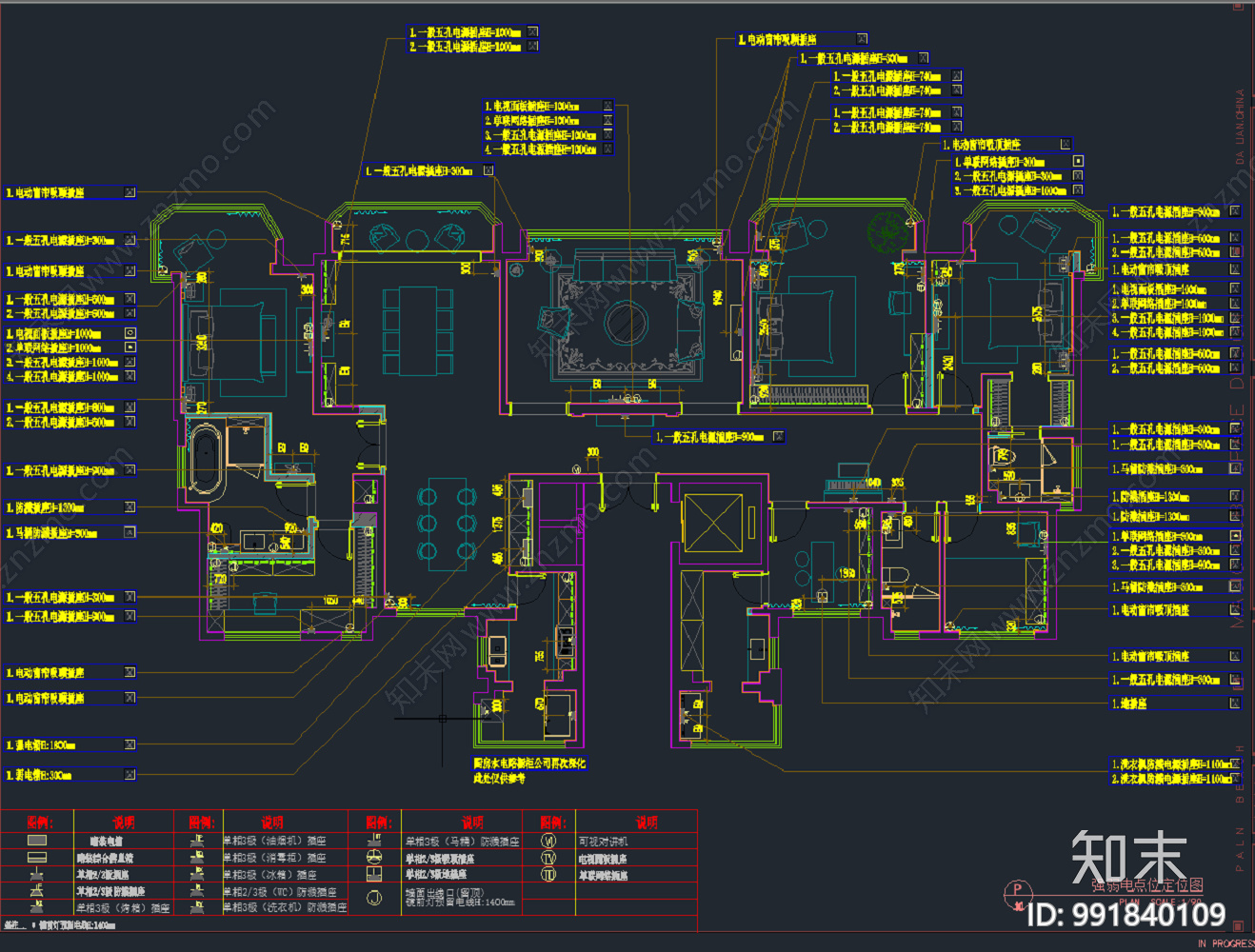Screen dimensions: 1255x952
Task: Click the 暗装电箱 legend symbol
Action: tap(36, 841)
